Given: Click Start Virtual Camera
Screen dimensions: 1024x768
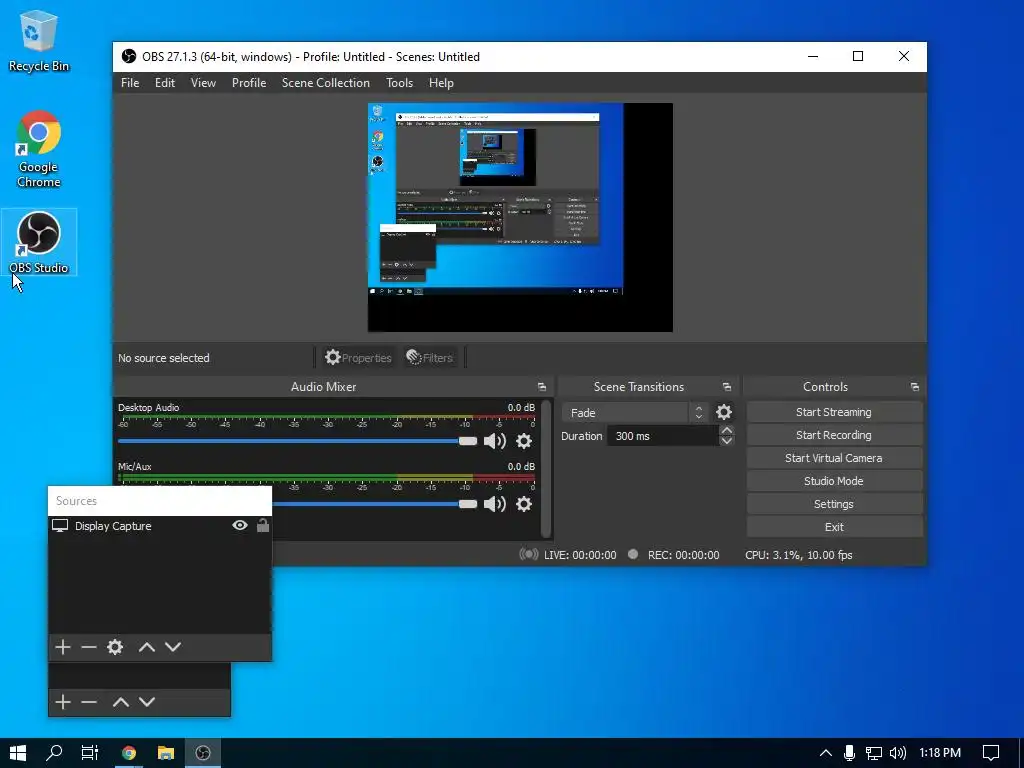Looking at the screenshot, I should pos(834,458).
